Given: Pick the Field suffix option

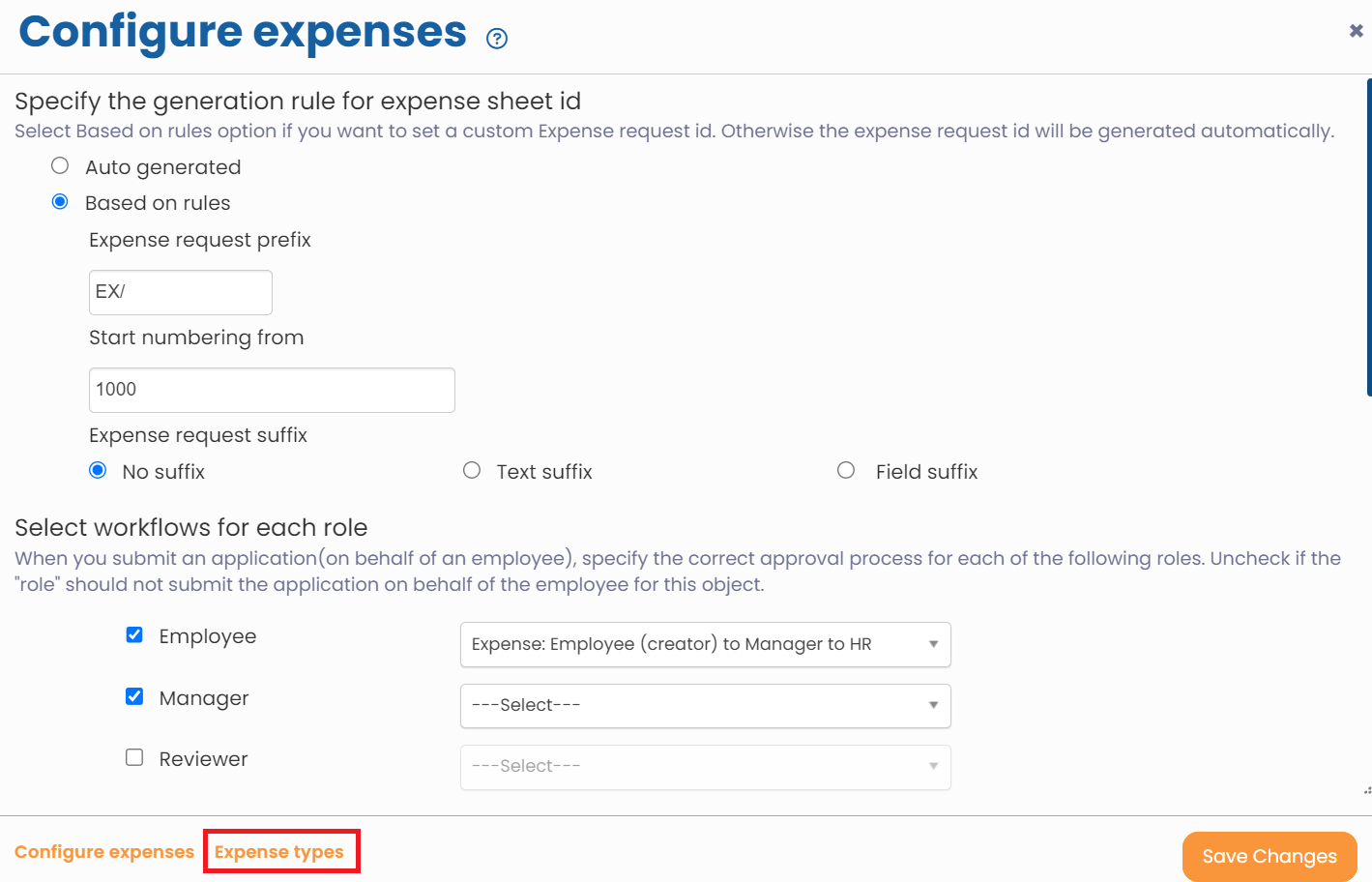Looking at the screenshot, I should coord(846,470).
